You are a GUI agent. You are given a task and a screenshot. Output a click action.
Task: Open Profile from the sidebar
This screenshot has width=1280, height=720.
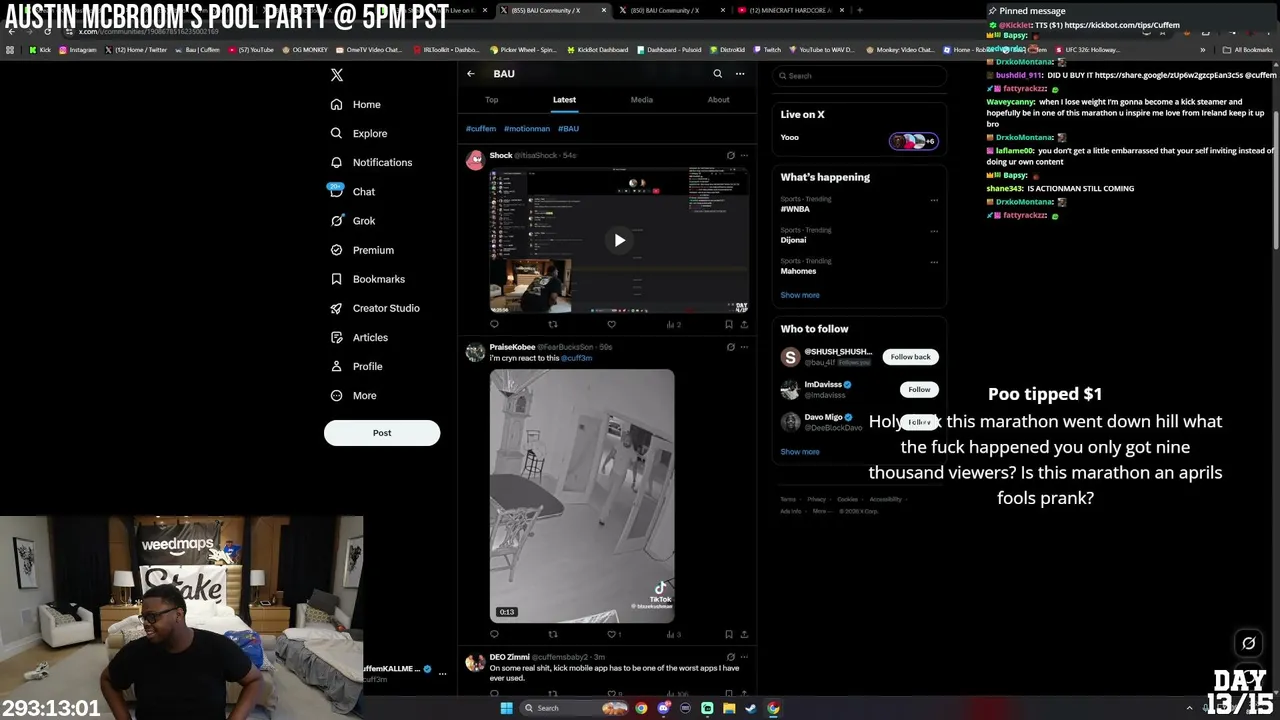pos(357,366)
